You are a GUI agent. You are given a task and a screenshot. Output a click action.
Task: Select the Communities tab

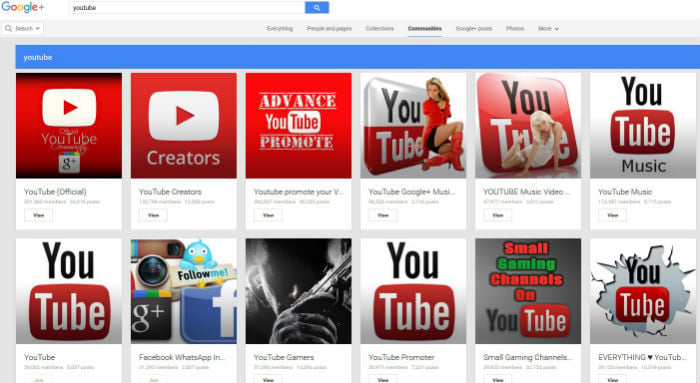click(425, 29)
